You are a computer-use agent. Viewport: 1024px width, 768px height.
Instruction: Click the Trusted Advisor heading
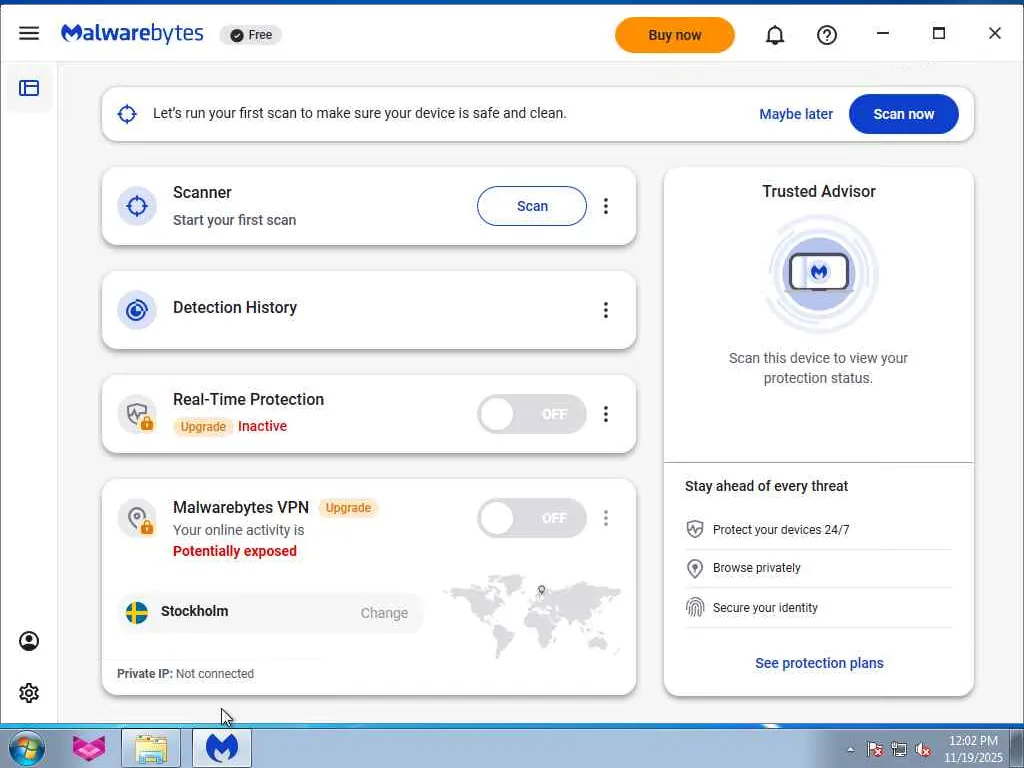point(819,191)
